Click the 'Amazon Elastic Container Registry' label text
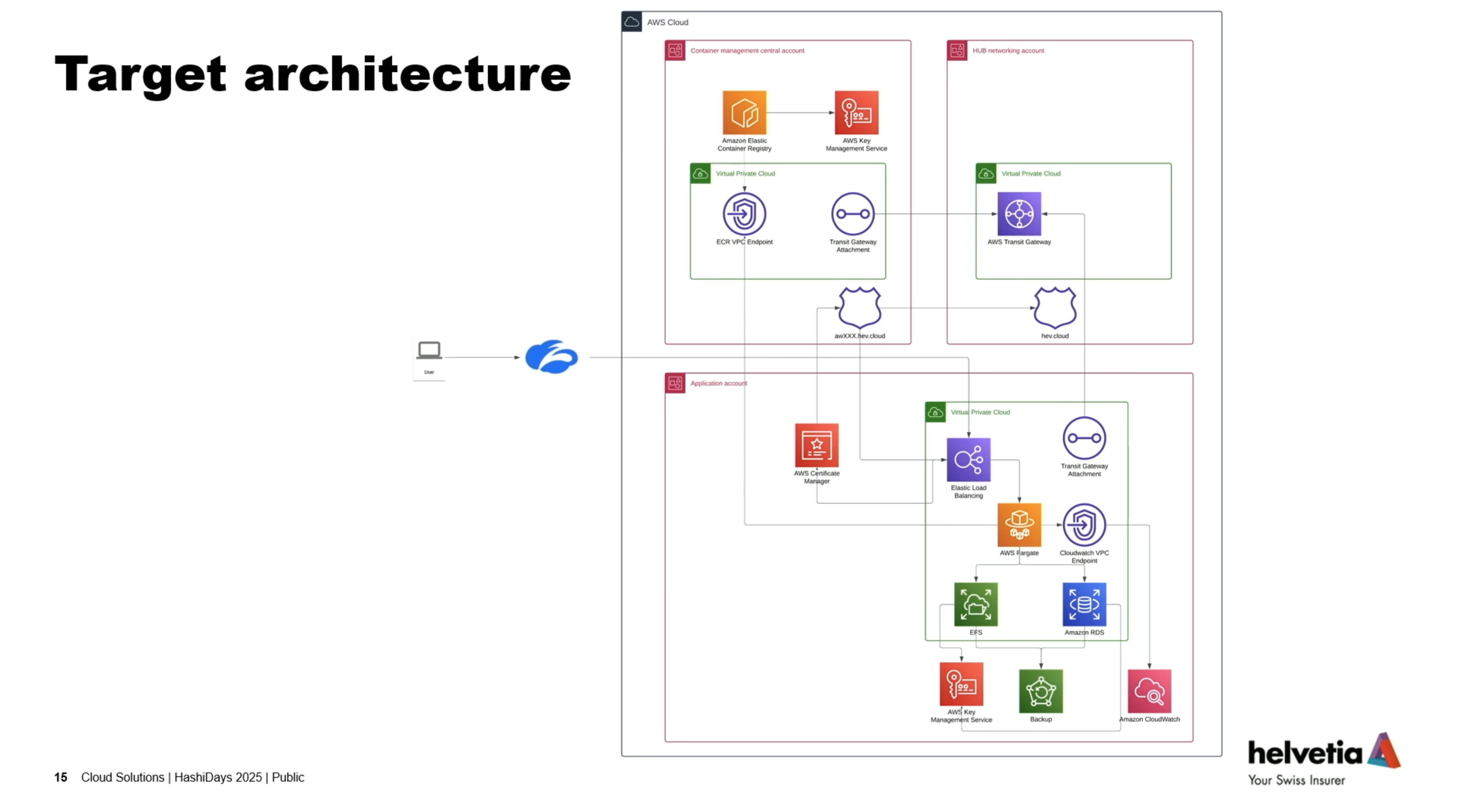Image resolution: width=1459 pixels, height=812 pixels. pyautogui.click(x=744, y=144)
